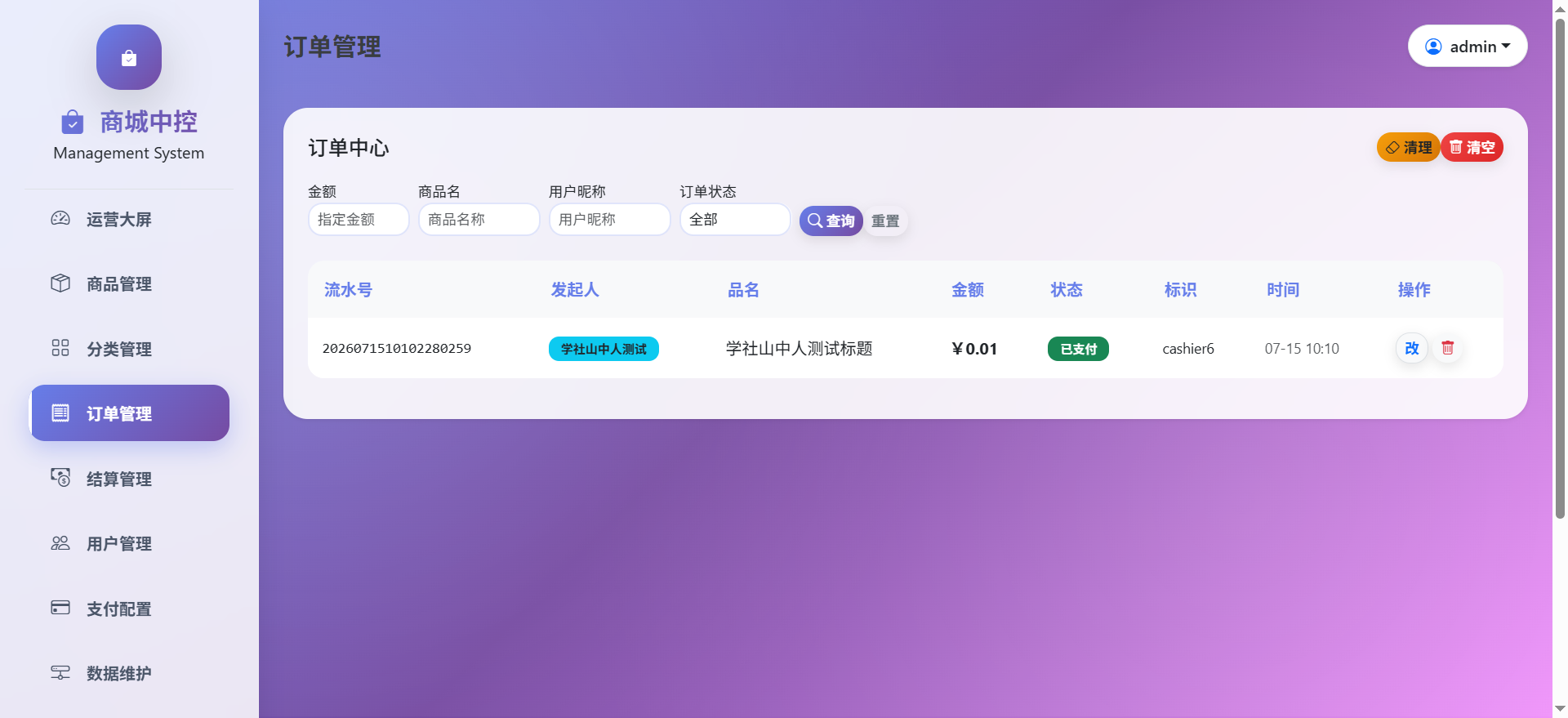
Task: Open 分类管理 in the sidebar
Action: (129, 349)
